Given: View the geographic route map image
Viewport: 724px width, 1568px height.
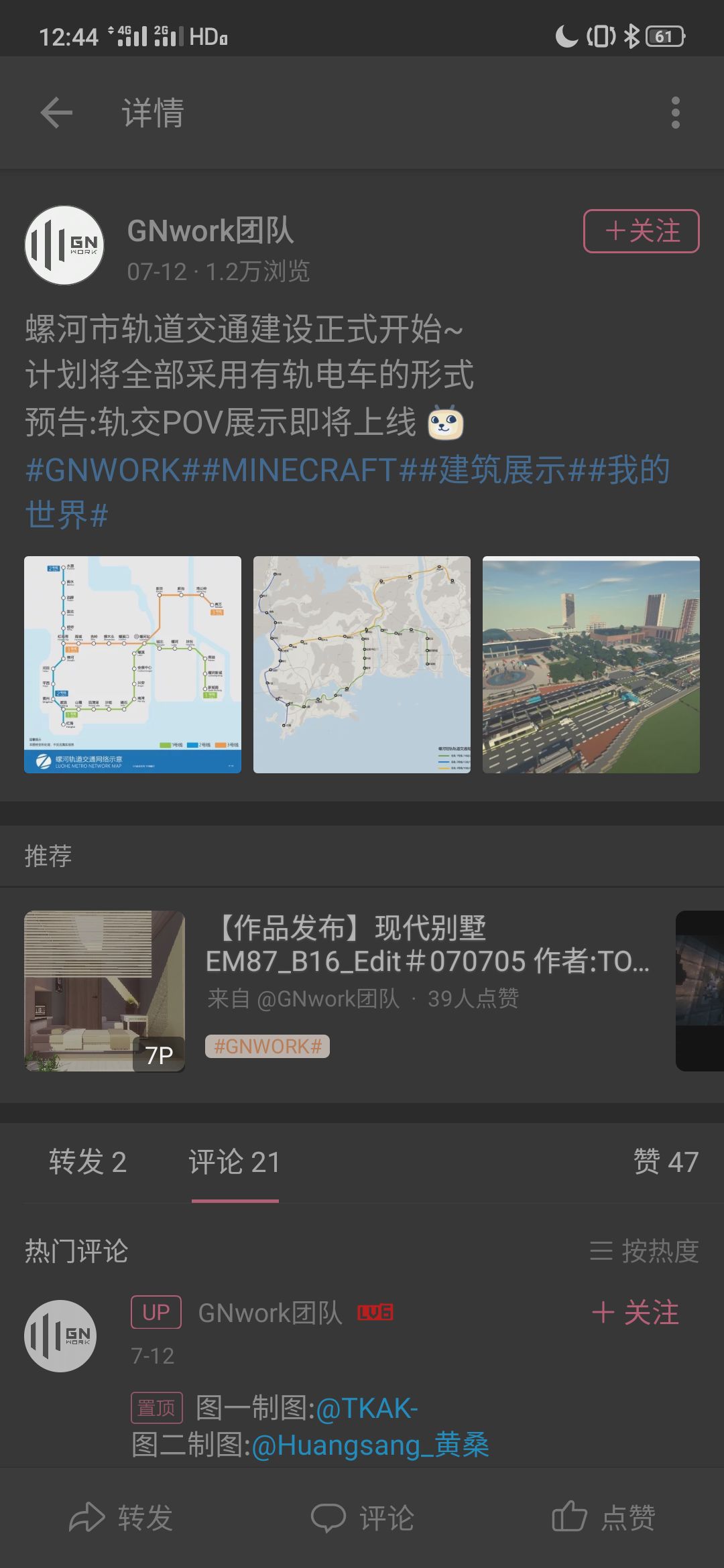Looking at the screenshot, I should click(362, 665).
